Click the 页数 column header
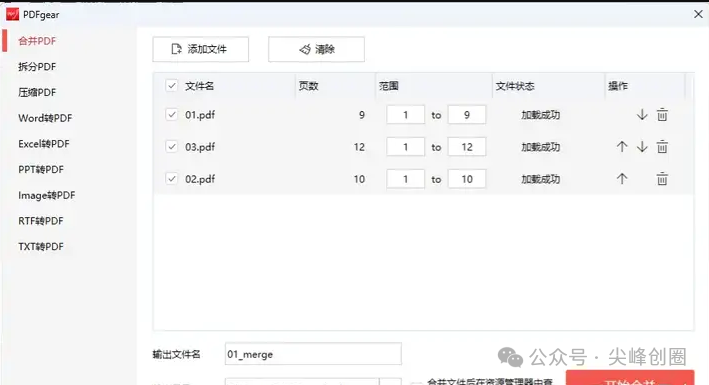Viewport: 709px width, 385px height. (x=308, y=86)
